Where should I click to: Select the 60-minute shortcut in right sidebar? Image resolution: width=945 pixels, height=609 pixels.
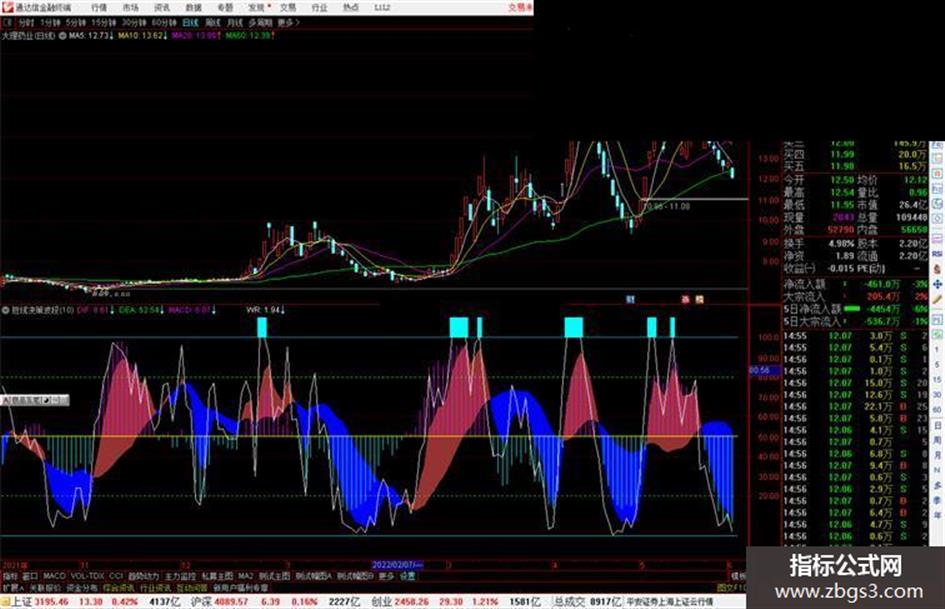tap(937, 410)
